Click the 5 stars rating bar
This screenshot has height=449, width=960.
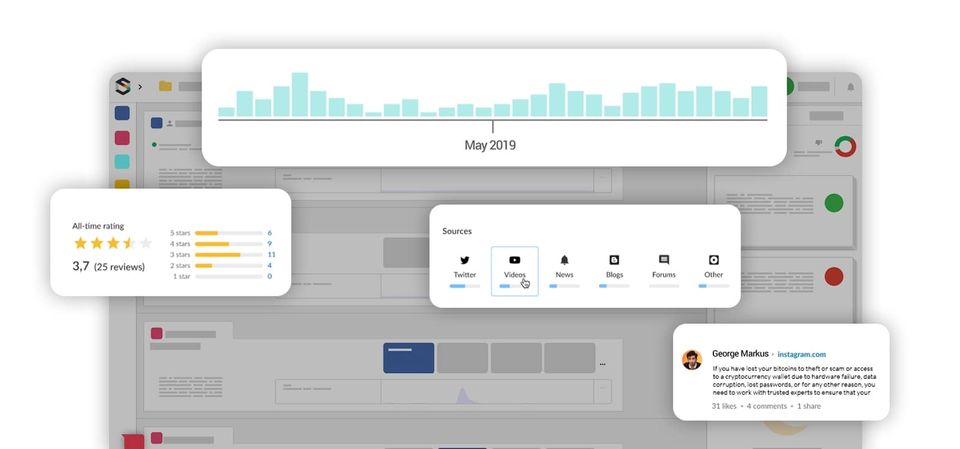tap(228, 233)
